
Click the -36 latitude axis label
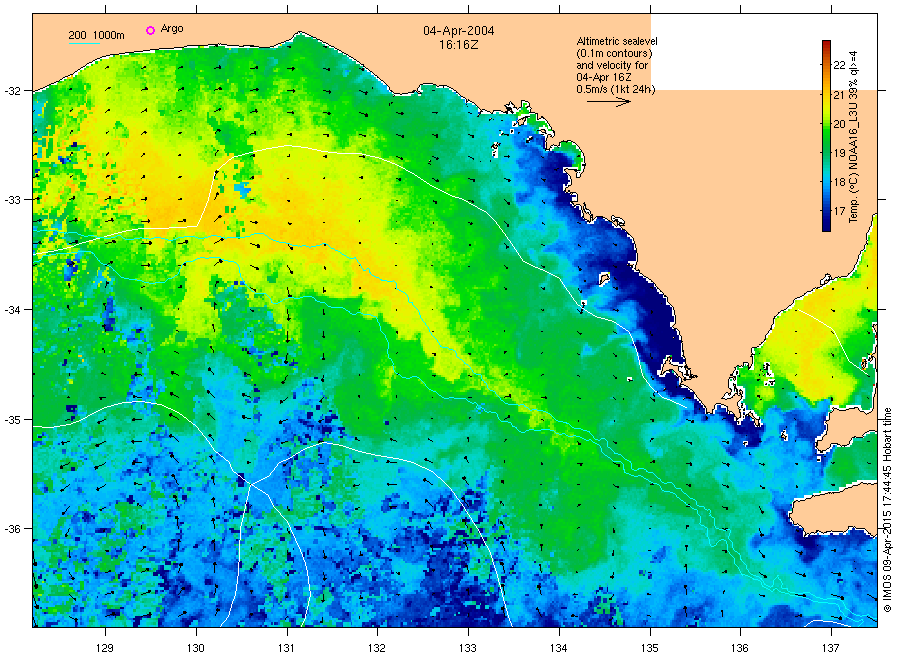coord(11,529)
